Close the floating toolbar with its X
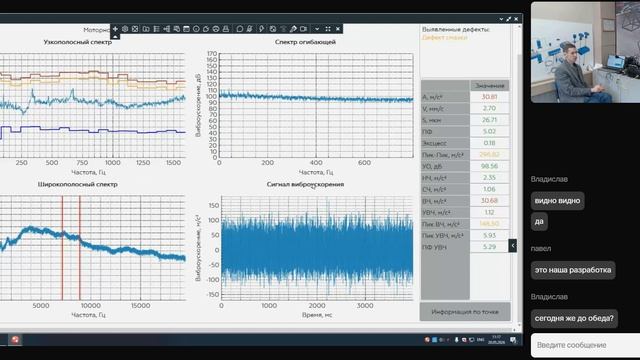 (x=338, y=29)
